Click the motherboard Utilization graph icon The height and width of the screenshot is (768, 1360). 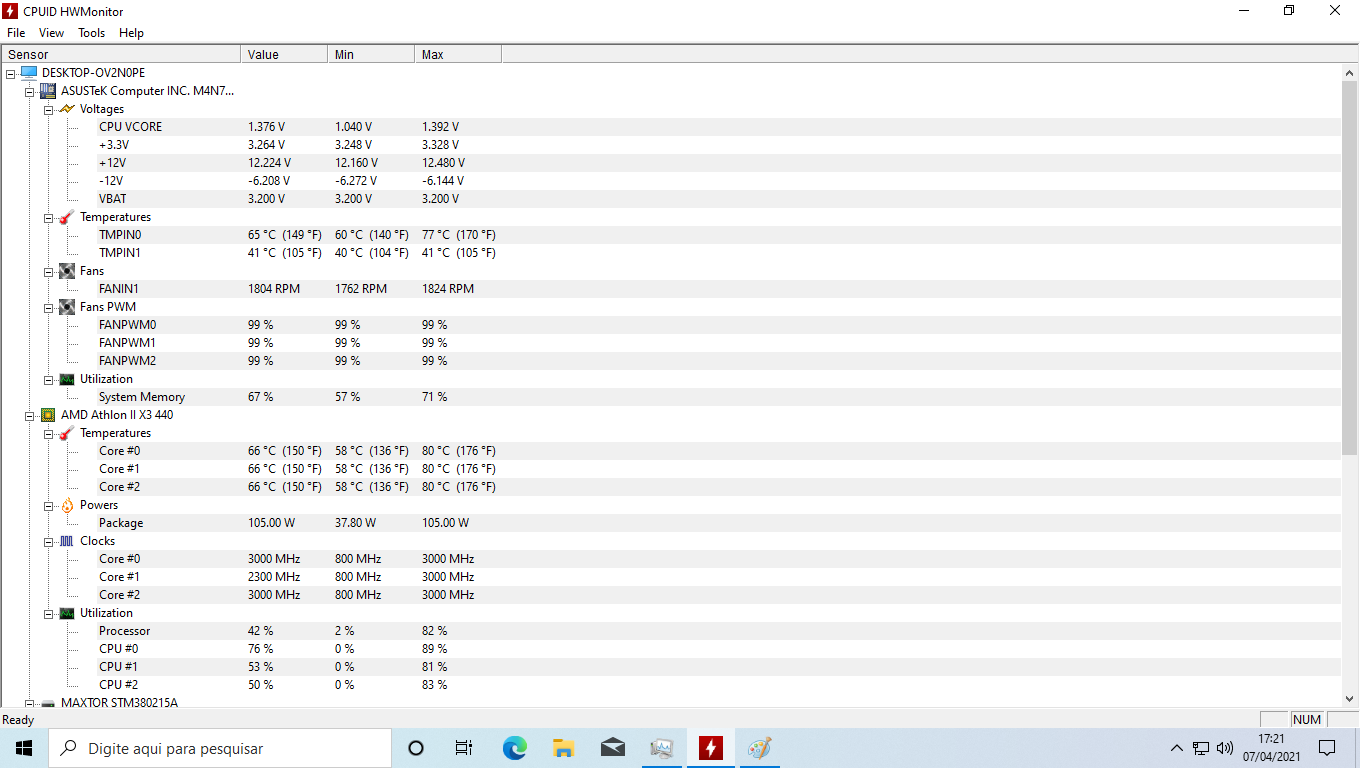66,379
